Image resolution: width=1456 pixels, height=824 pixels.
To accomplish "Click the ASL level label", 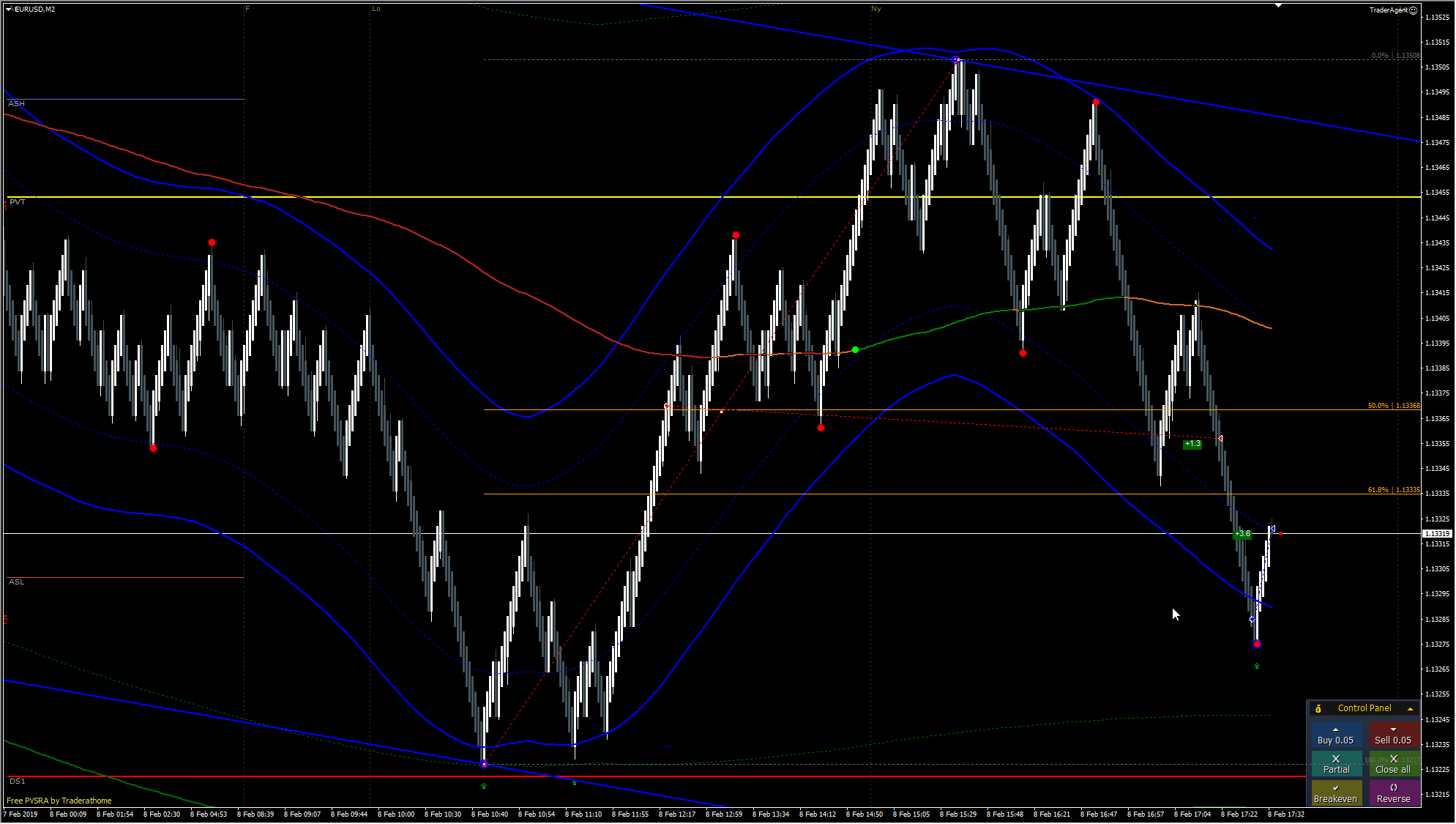I will point(16,582).
